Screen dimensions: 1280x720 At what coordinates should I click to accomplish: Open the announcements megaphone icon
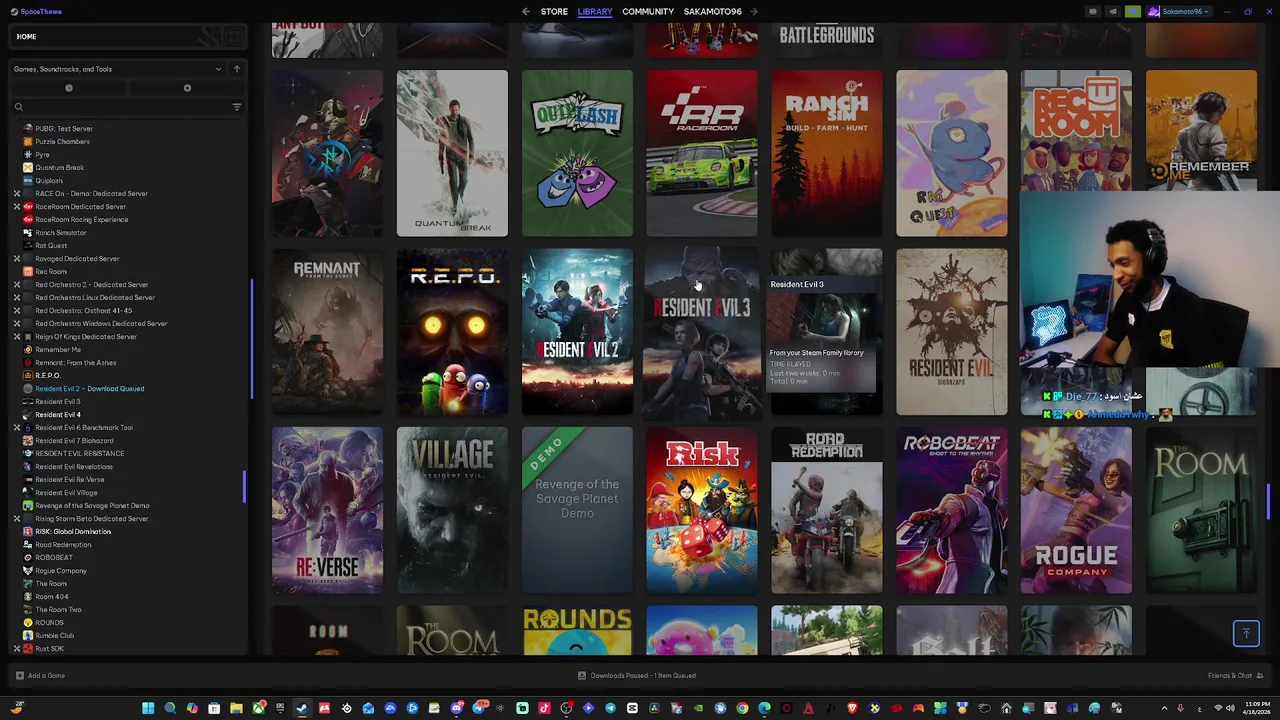(x=1112, y=12)
